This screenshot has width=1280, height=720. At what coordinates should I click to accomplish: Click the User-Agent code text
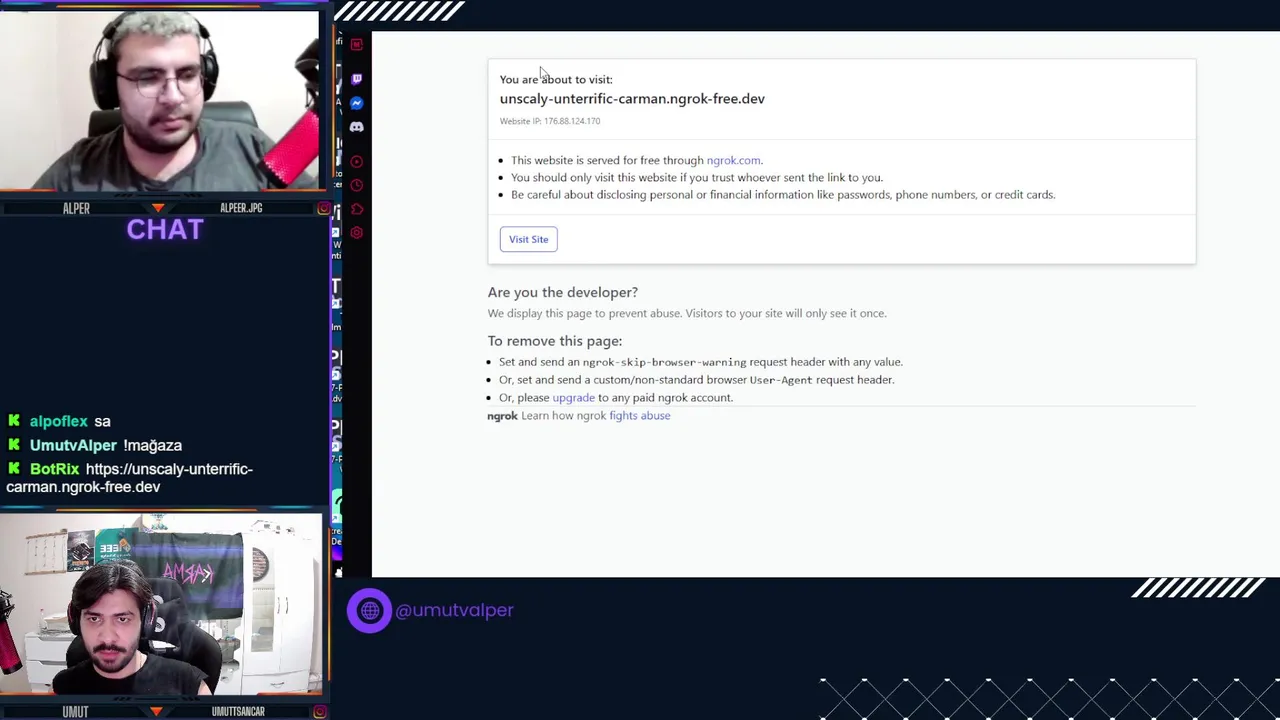(x=781, y=380)
